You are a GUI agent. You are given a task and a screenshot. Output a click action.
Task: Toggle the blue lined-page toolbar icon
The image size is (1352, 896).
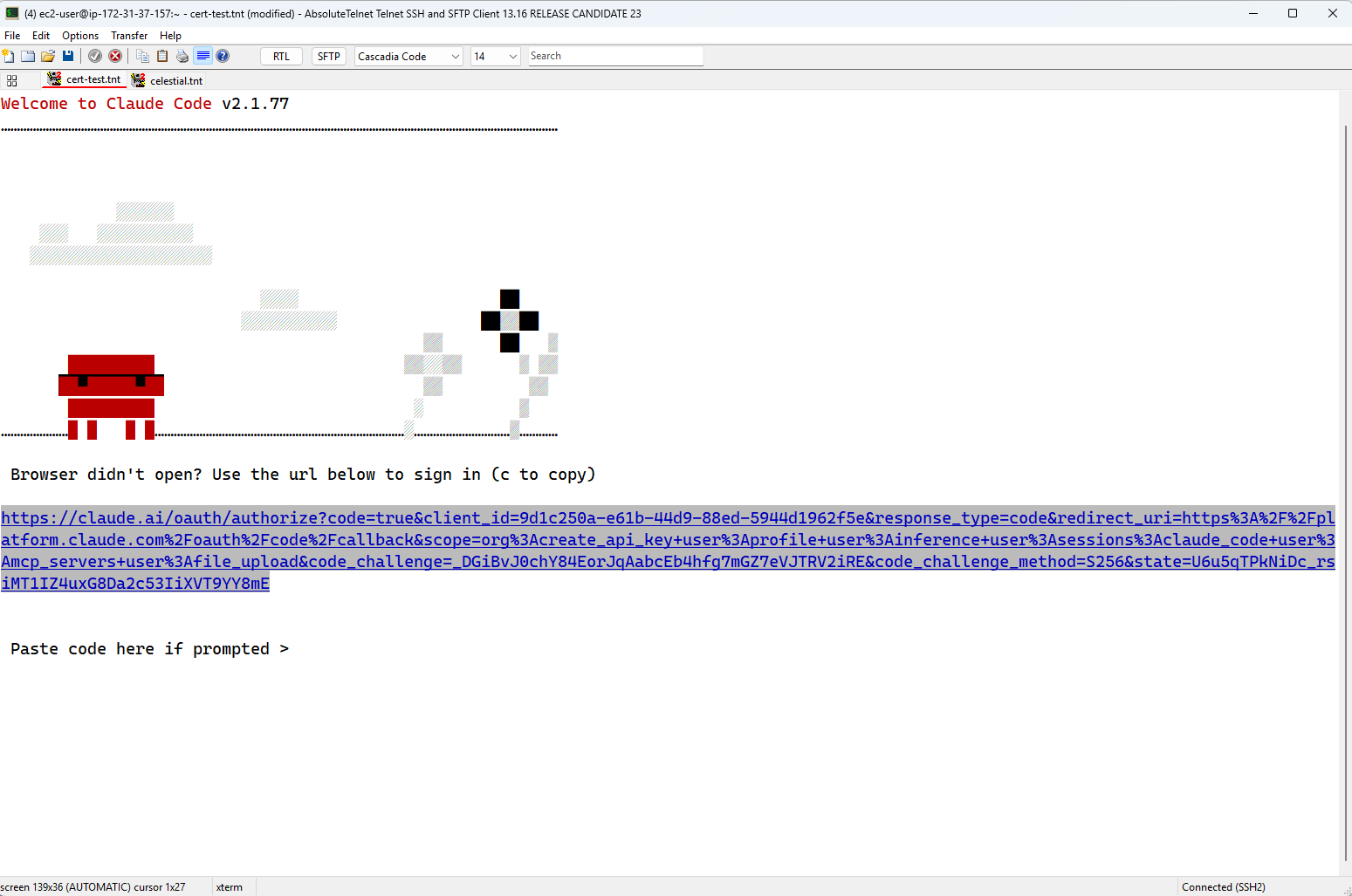point(202,56)
